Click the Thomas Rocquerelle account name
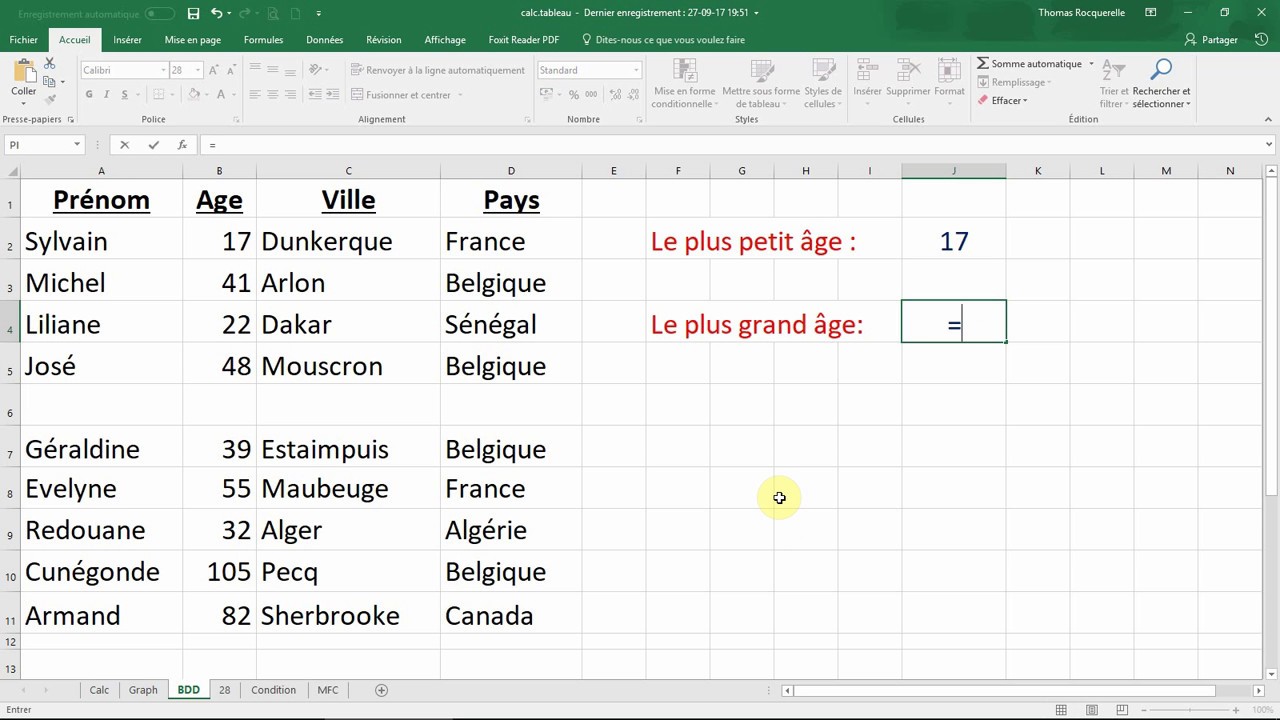1280x720 pixels. click(x=1081, y=13)
